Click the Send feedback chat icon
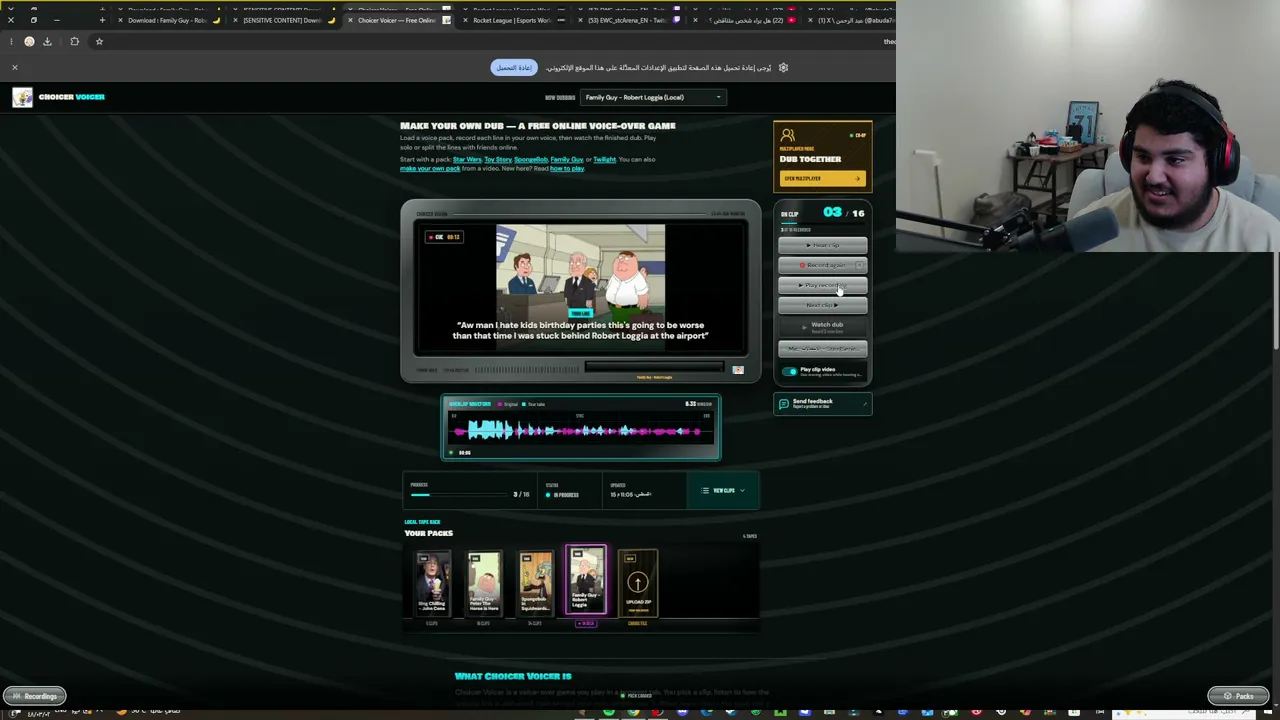Viewport: 1280px width, 720px height. (x=784, y=403)
